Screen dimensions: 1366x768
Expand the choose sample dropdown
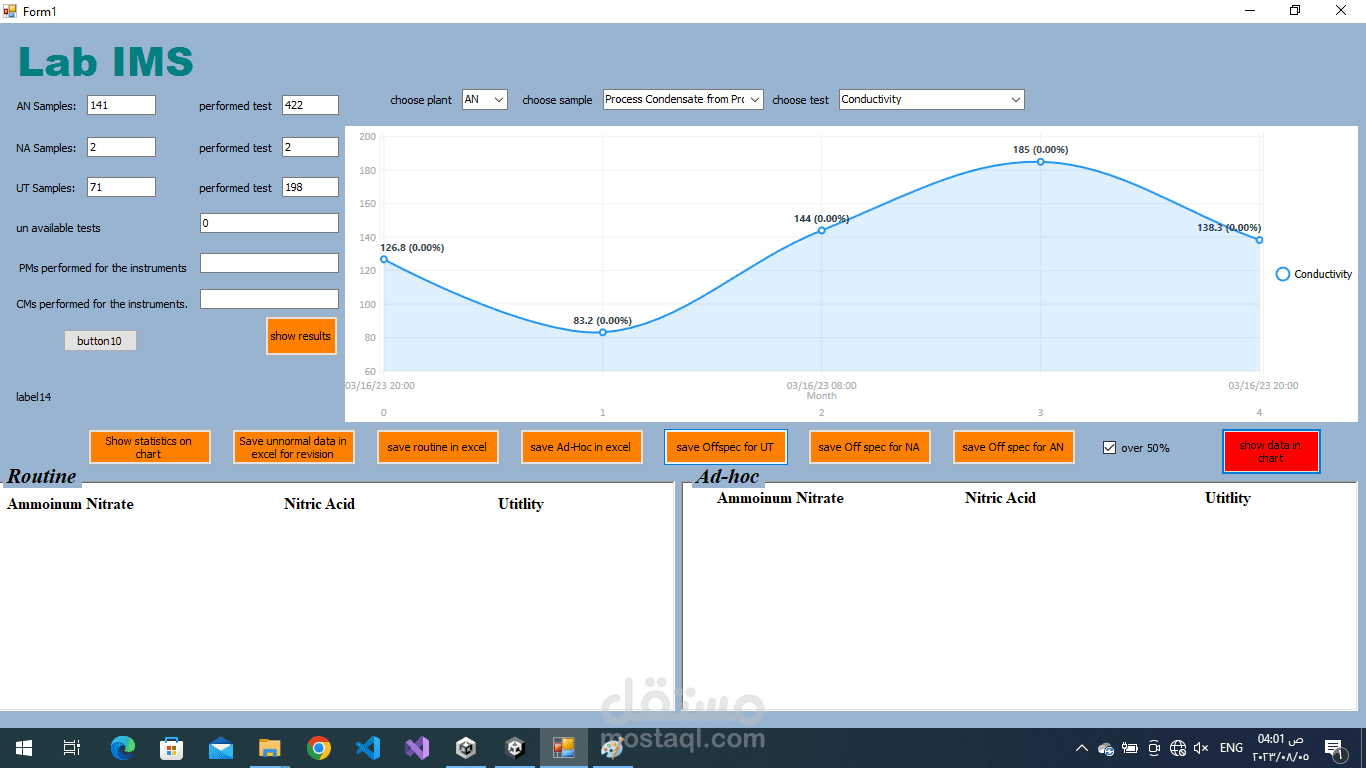pos(683,100)
